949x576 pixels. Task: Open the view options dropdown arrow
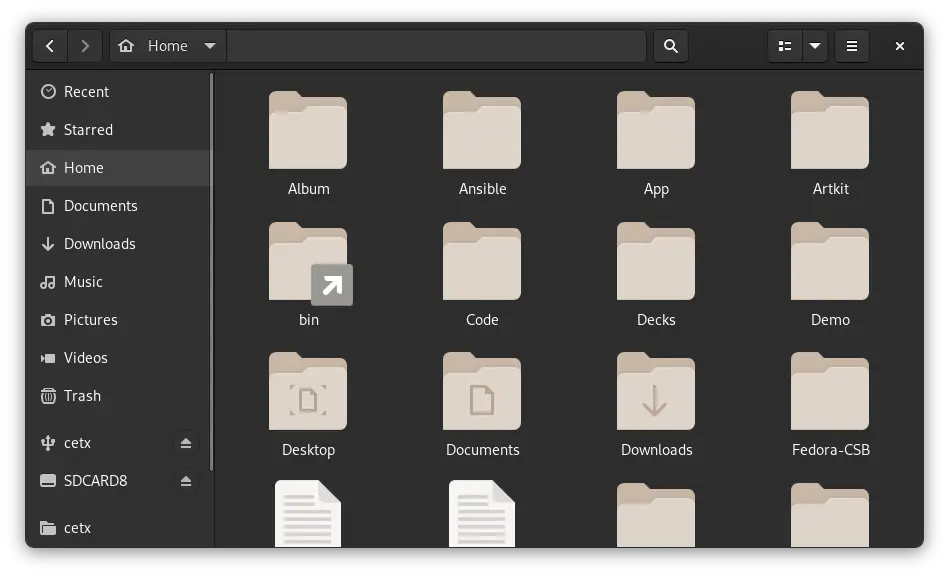pos(815,45)
